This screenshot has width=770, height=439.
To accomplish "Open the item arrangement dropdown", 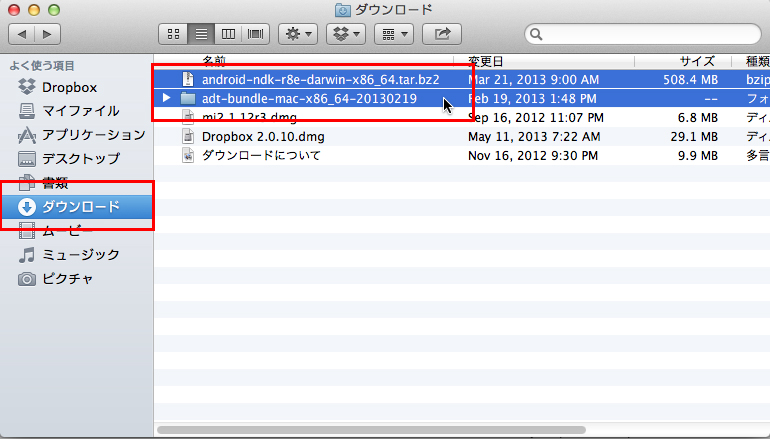I will (394, 34).
